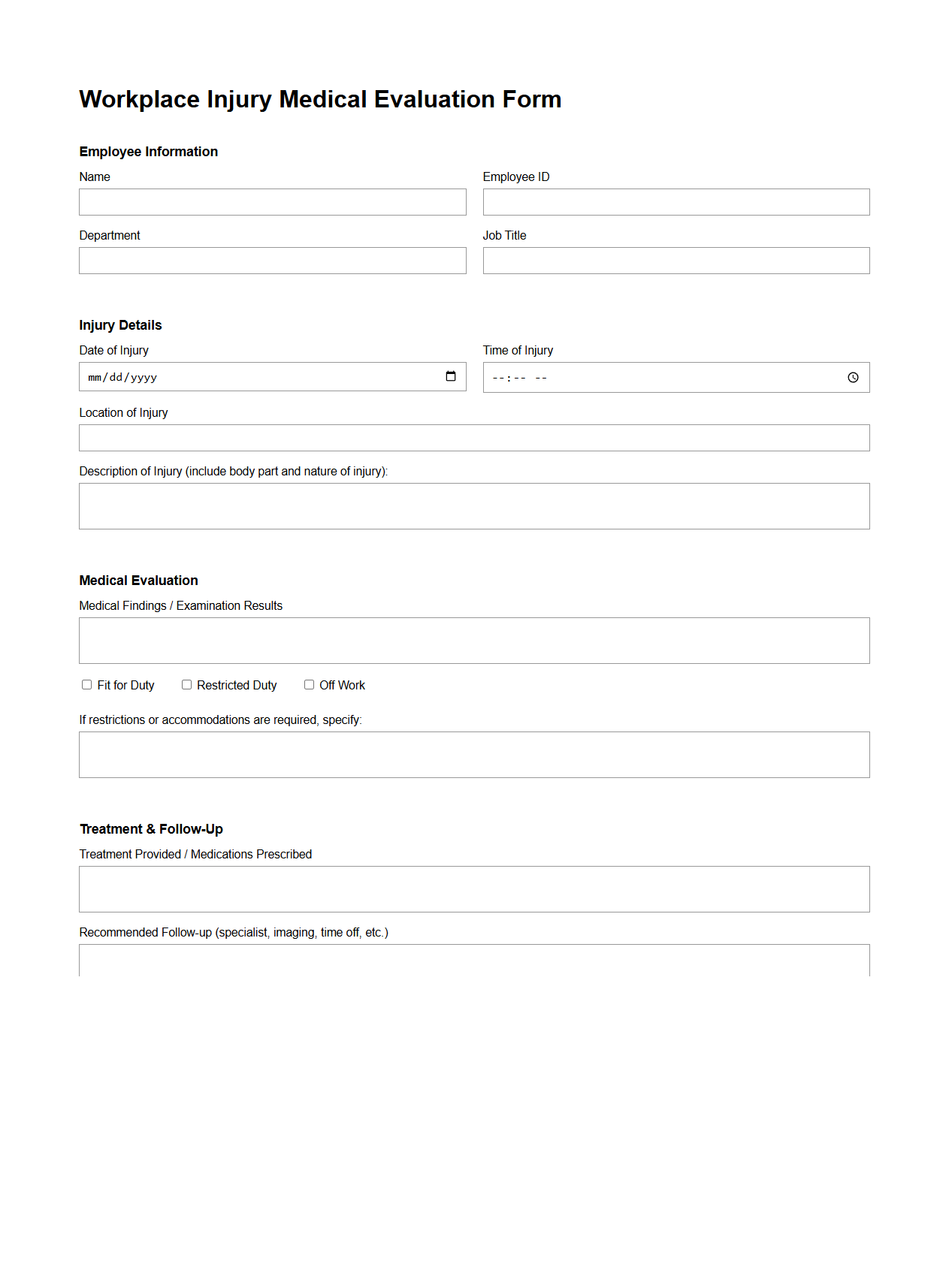The image size is (949, 1288).
Task: Click the Treatment Provided text area
Action: coord(474,888)
